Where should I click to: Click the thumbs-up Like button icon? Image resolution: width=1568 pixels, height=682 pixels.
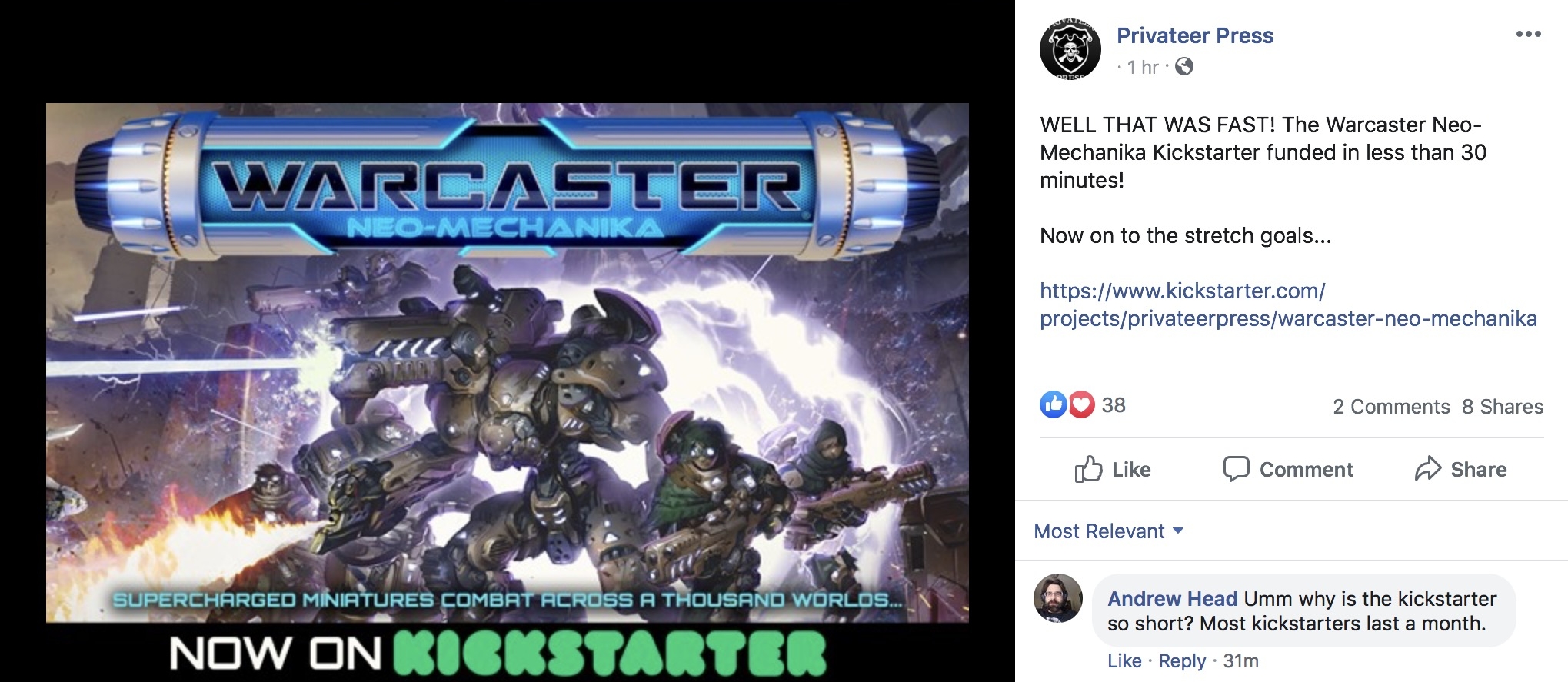coord(1088,469)
